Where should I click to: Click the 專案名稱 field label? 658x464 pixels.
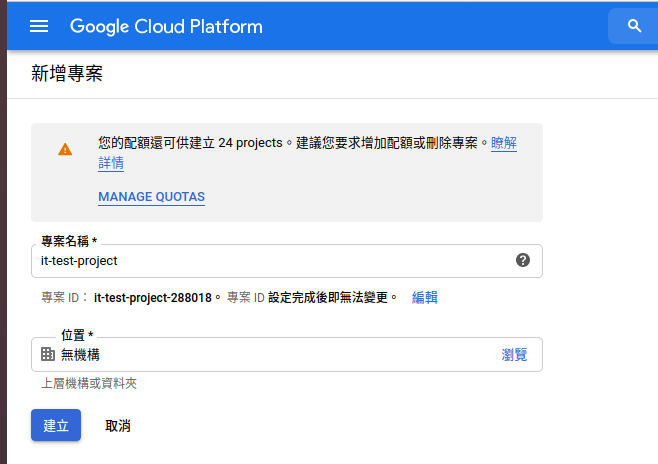click(x=69, y=242)
